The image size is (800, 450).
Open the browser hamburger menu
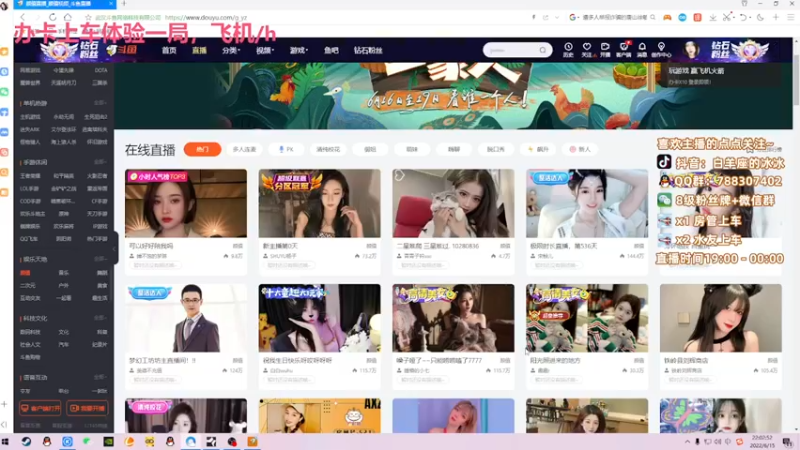click(791, 17)
